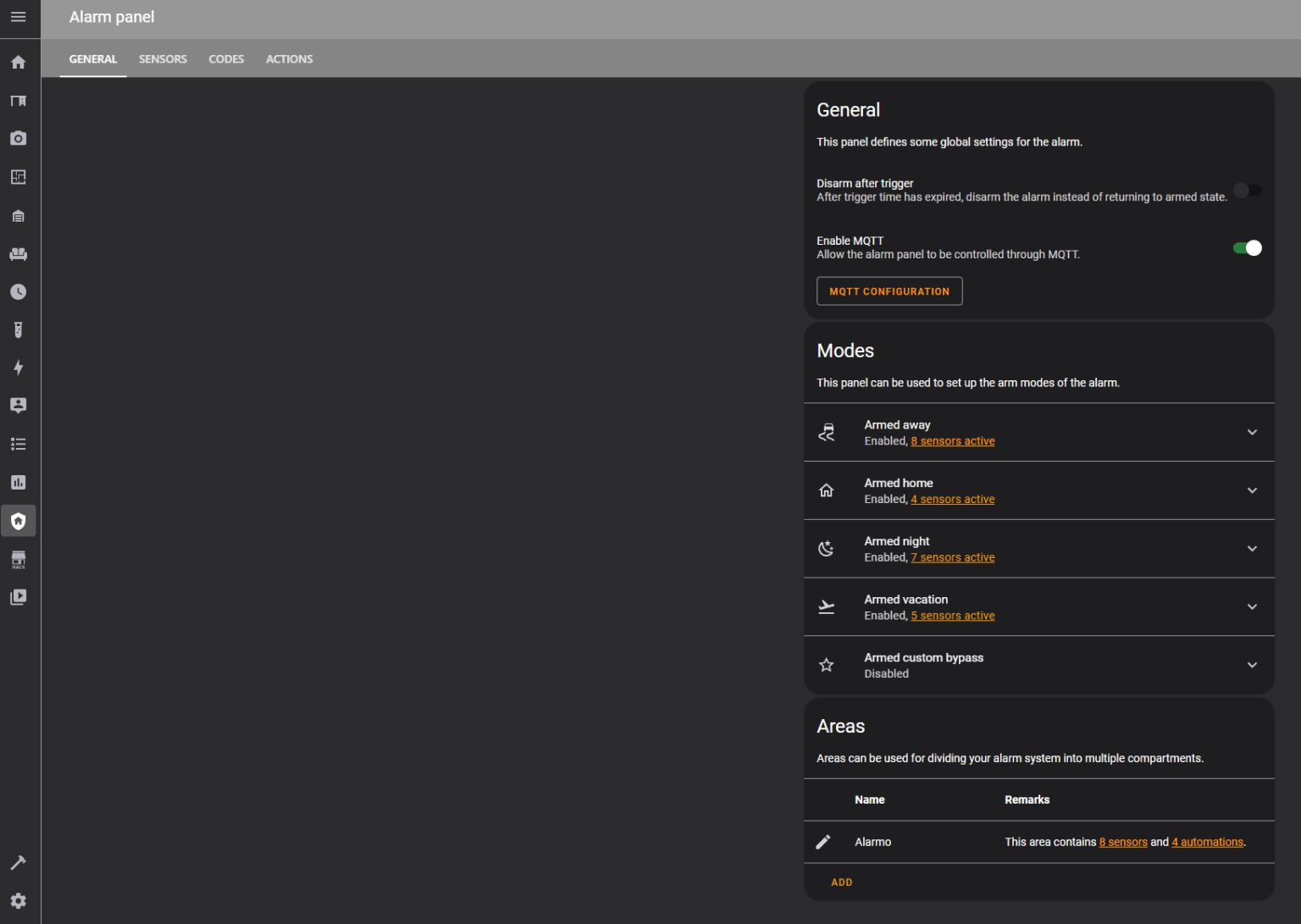Expand the Armed away mode
Screen dimensions: 1301x924
[1252, 433]
